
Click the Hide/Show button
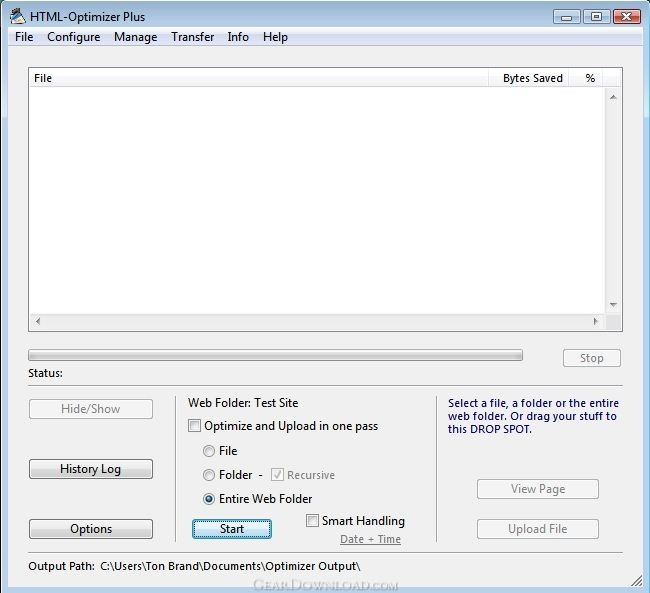tap(91, 409)
